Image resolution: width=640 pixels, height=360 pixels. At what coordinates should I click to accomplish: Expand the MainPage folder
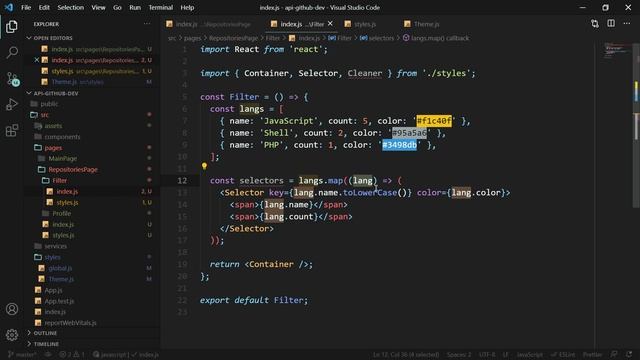(x=62, y=158)
